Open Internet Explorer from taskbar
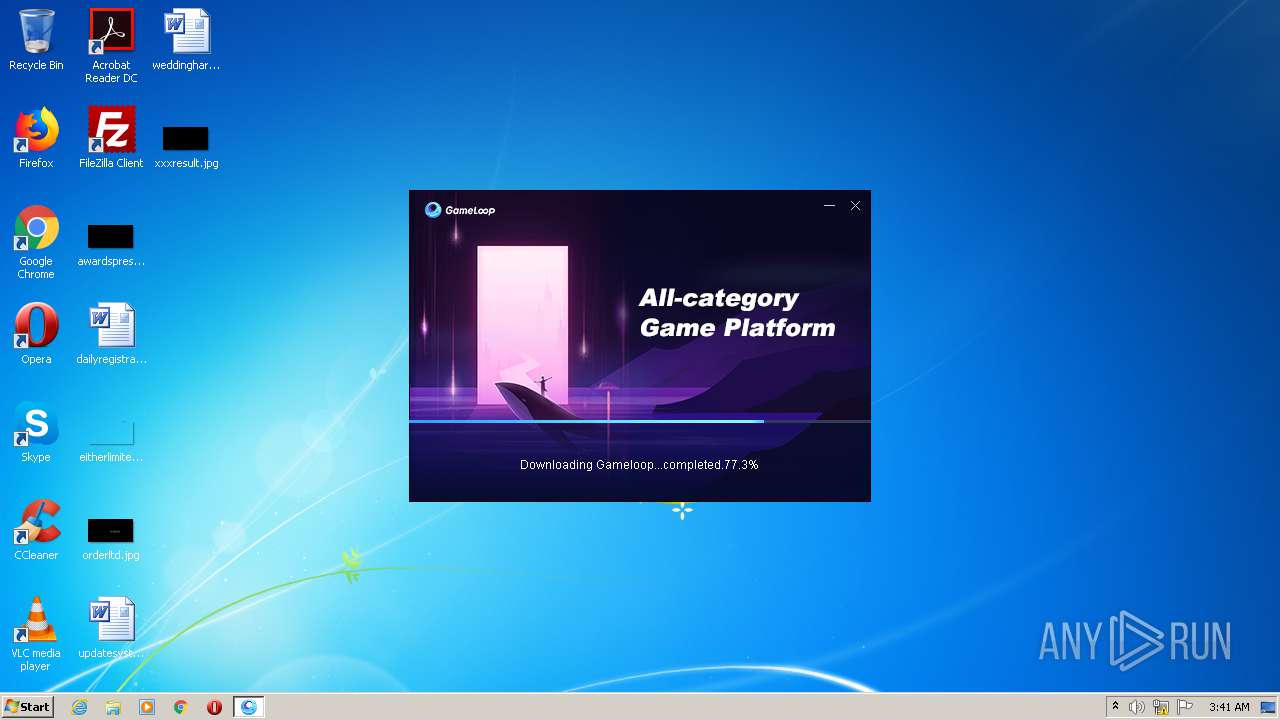 coord(79,707)
